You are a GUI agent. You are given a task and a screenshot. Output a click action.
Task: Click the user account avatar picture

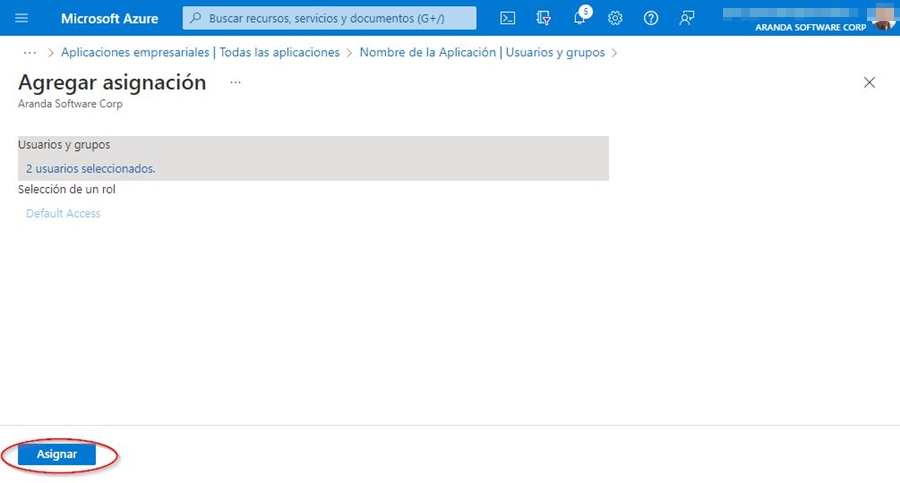click(882, 19)
